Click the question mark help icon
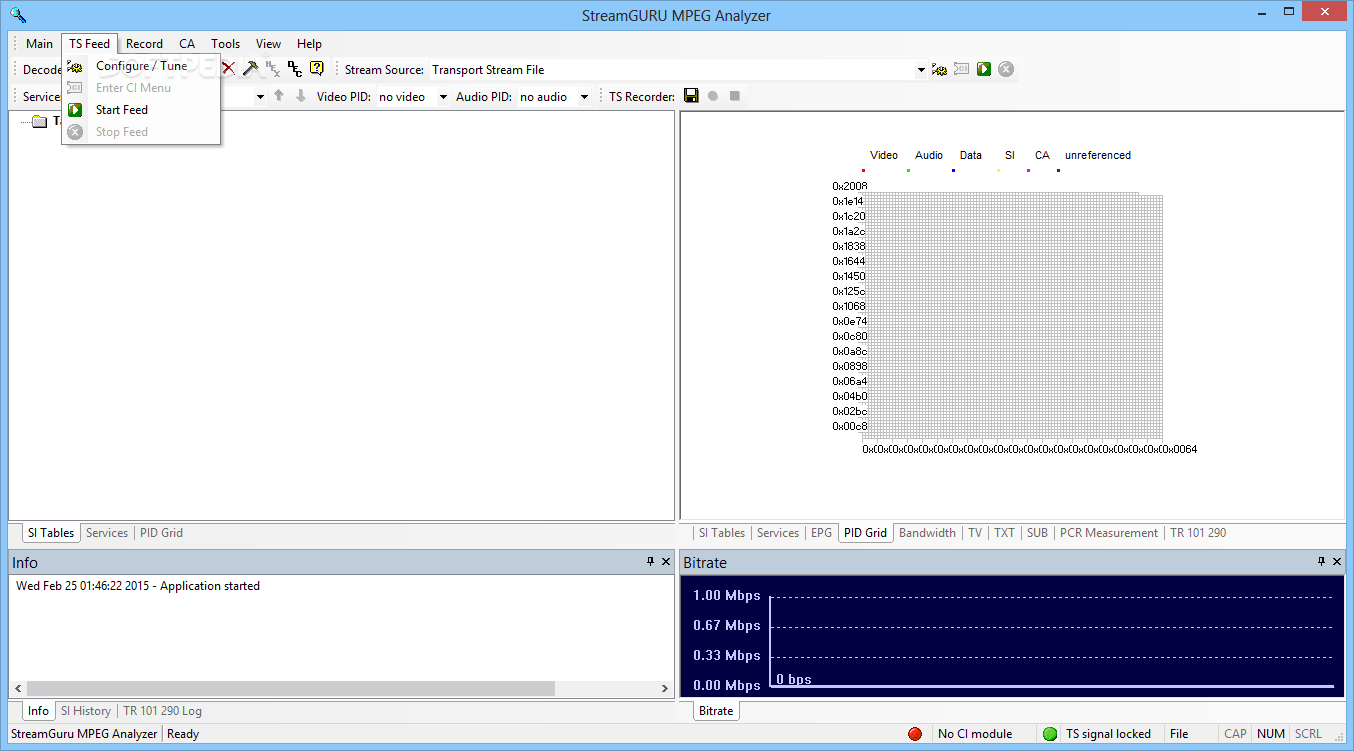 317,69
